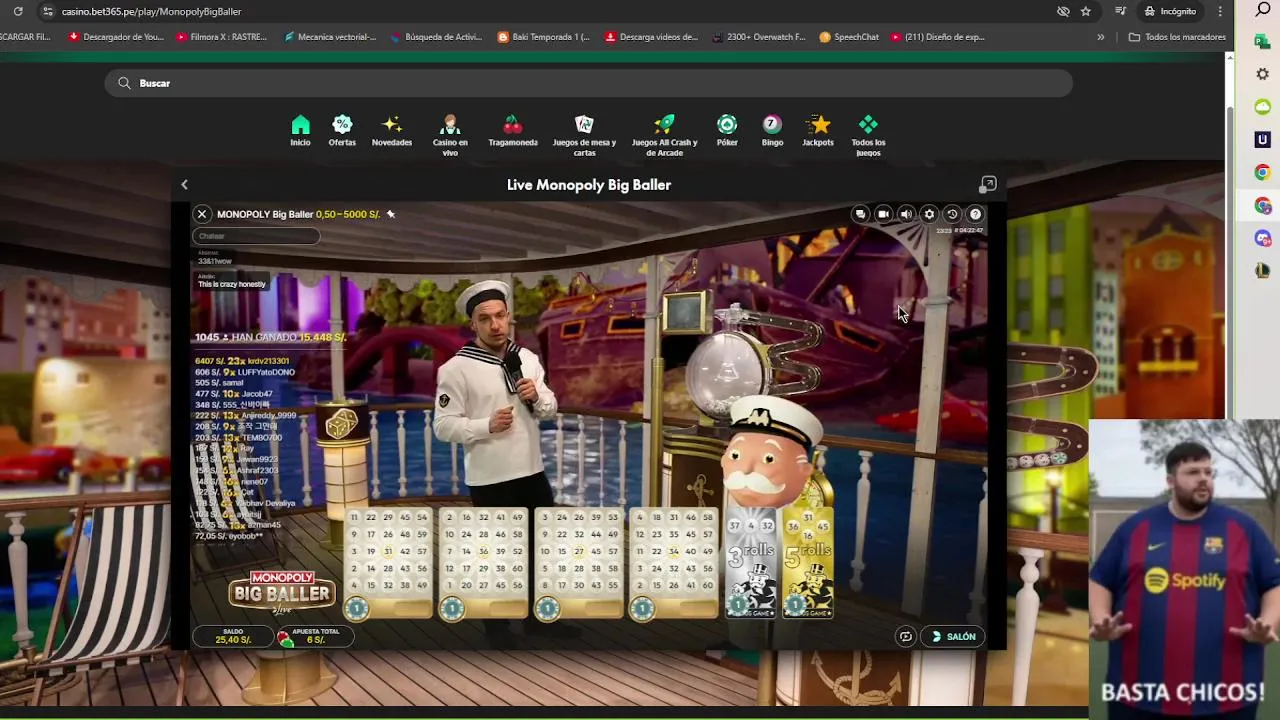Image resolution: width=1280 pixels, height=720 pixels.
Task: Click the Chatear input field
Action: 256,236
